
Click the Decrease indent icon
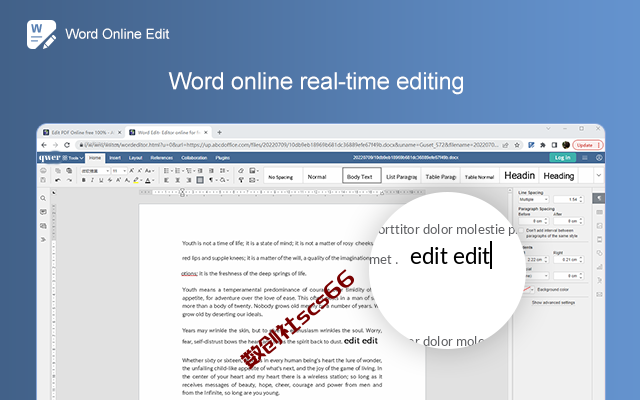point(200,171)
